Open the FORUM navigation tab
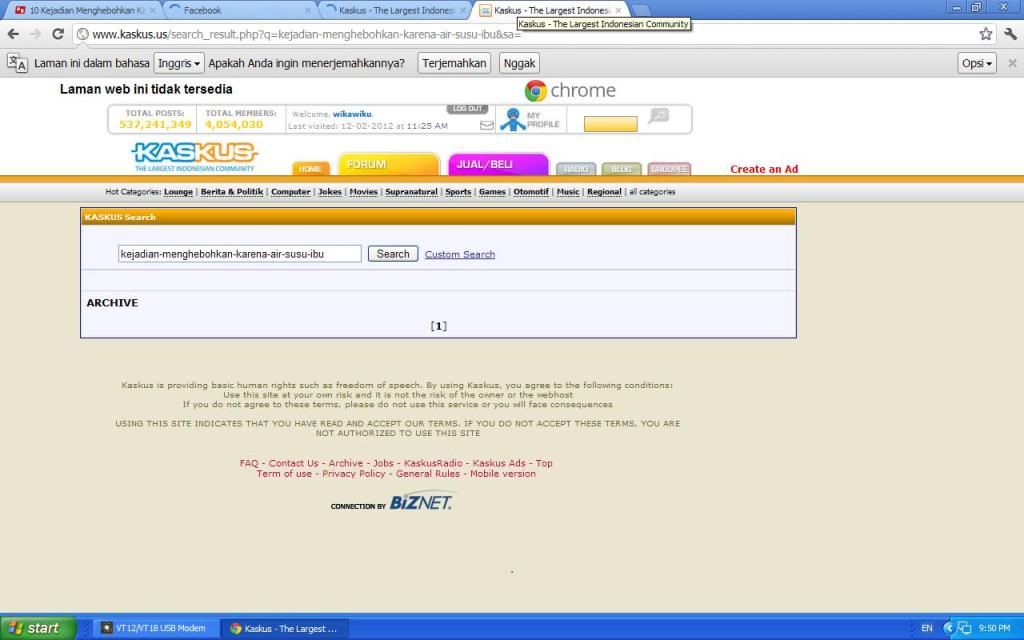Viewport: 1024px width, 640px height. [389, 164]
